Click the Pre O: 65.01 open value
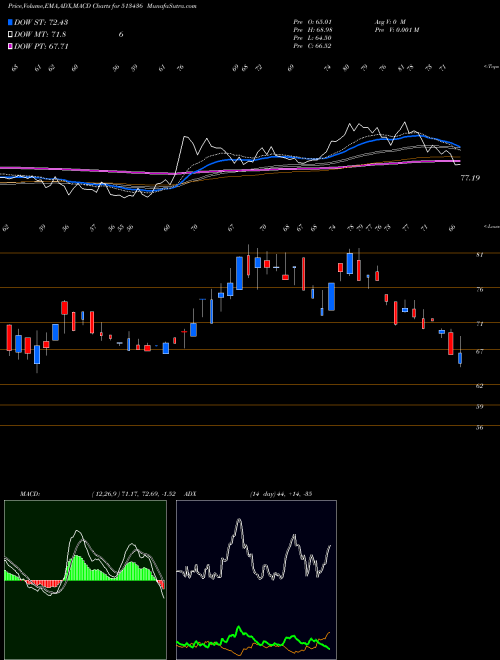This screenshot has height=660, width=500. [x=312, y=21]
